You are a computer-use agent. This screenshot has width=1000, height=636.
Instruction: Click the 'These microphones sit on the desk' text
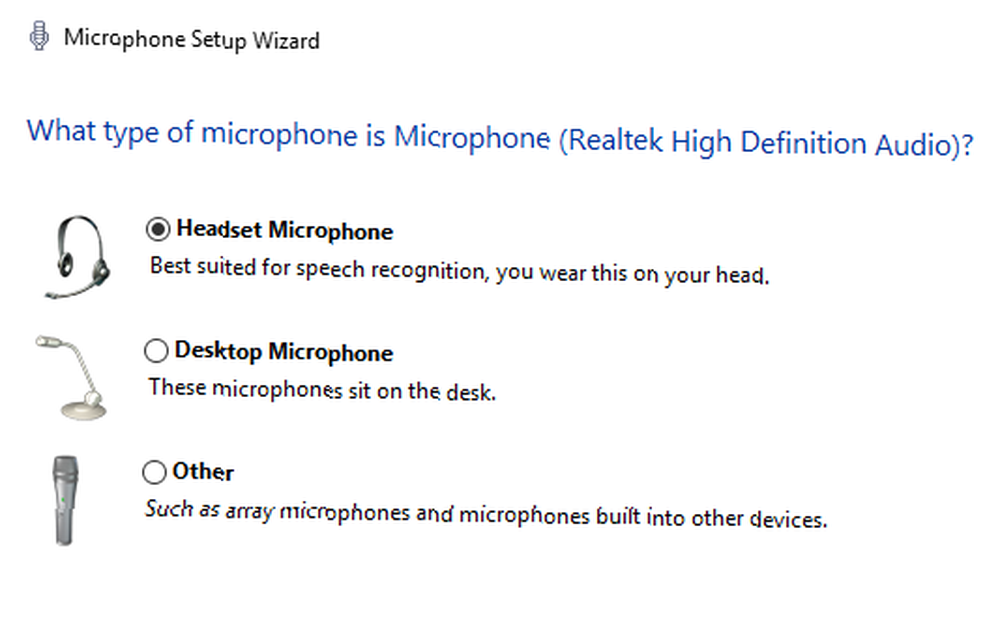[x=322, y=389]
